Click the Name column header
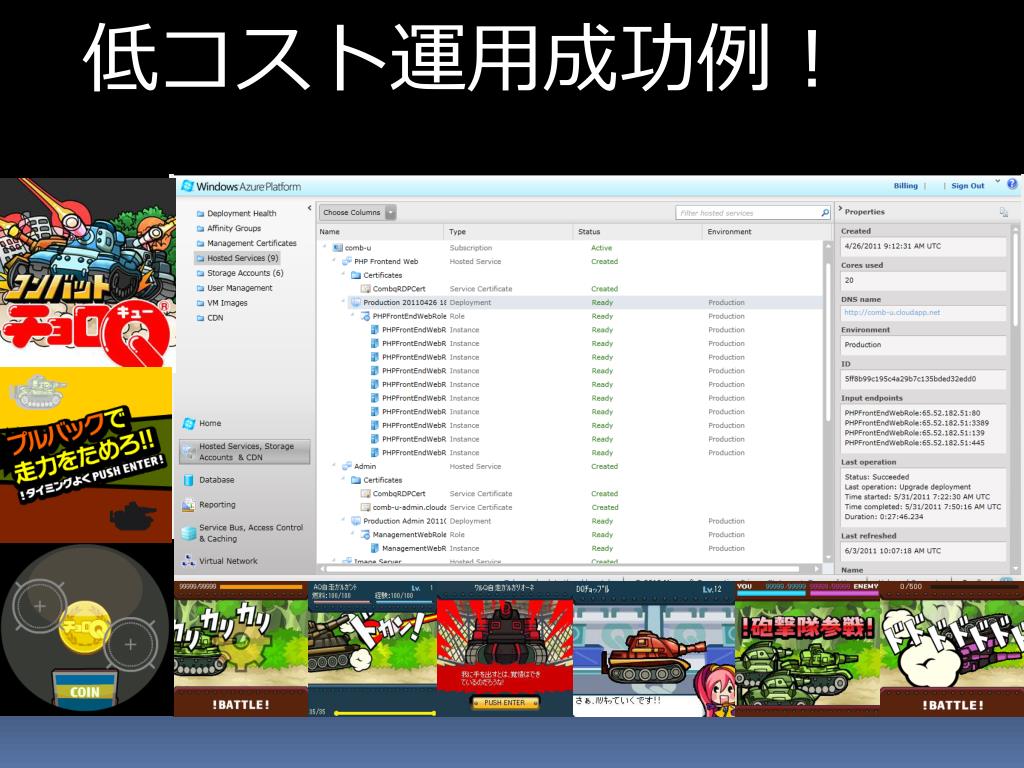 pos(380,232)
